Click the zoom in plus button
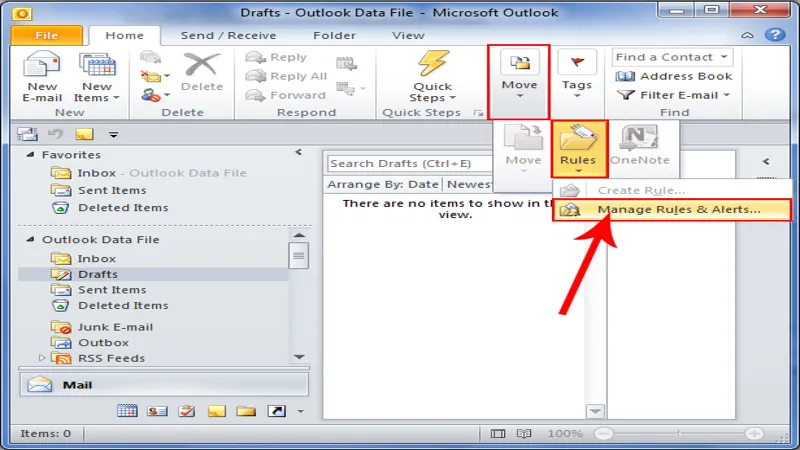Image resolution: width=800 pixels, height=450 pixels. pyautogui.click(x=754, y=434)
